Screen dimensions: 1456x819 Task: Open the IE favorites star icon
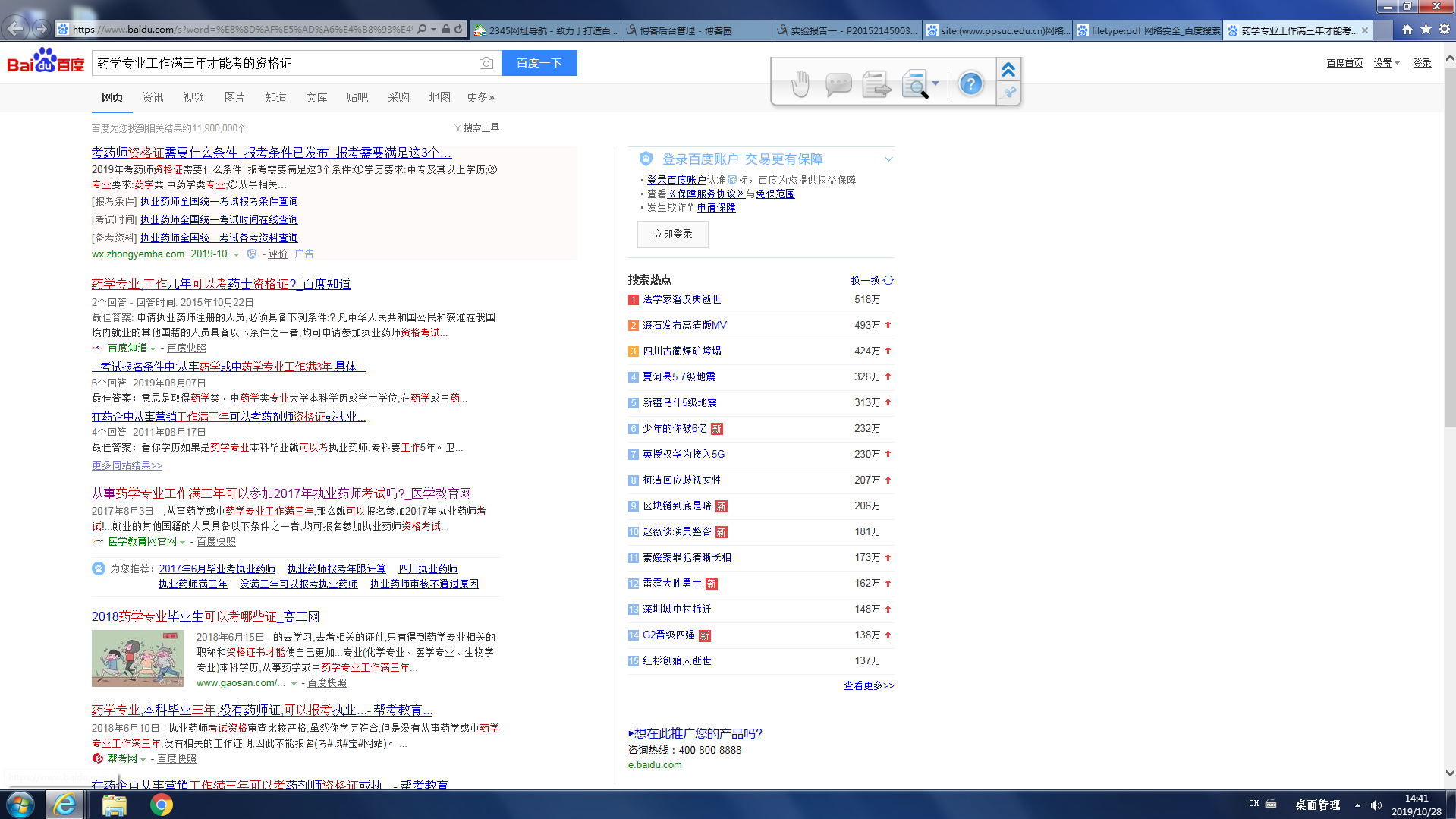[1426, 30]
